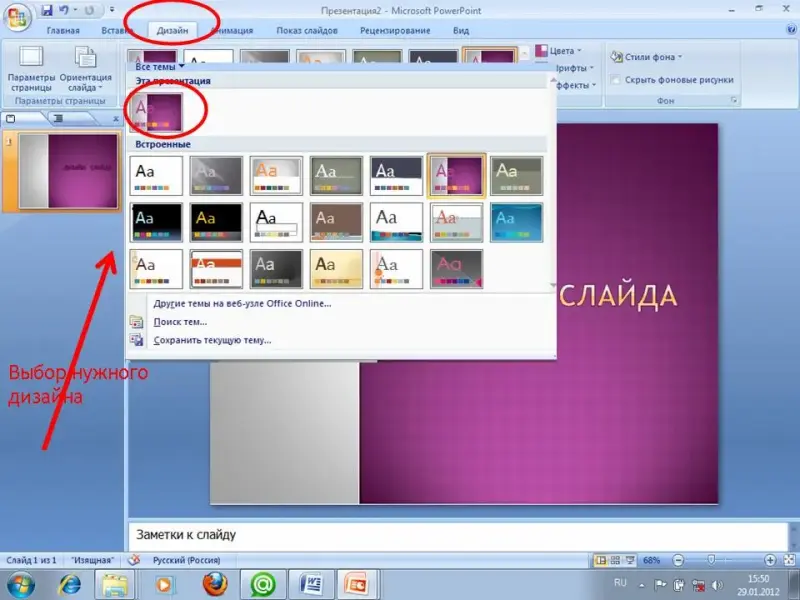Viewport: 800px width, 600px height.
Task: Click the zoom slider in status bar
Action: click(712, 560)
